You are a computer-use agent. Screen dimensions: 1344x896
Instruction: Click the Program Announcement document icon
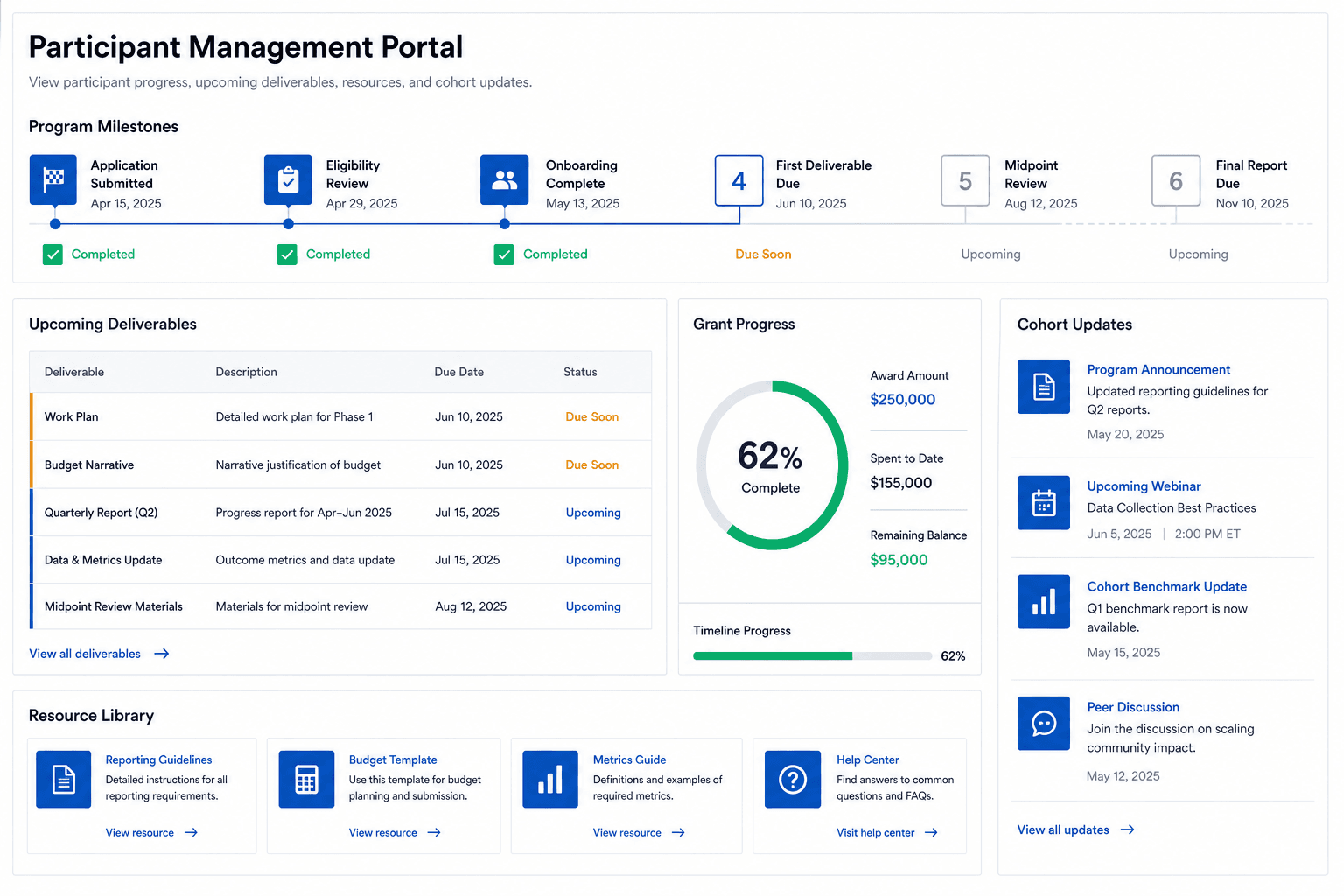1044,387
